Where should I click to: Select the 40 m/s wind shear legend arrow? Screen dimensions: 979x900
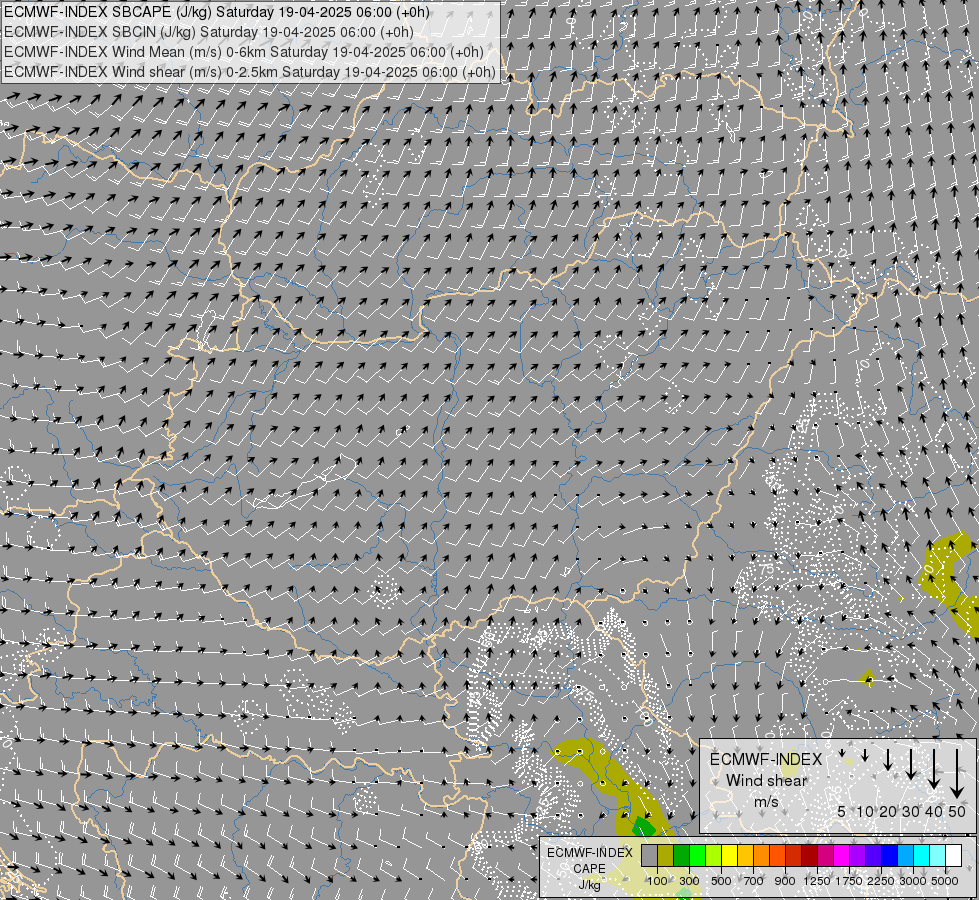click(933, 769)
